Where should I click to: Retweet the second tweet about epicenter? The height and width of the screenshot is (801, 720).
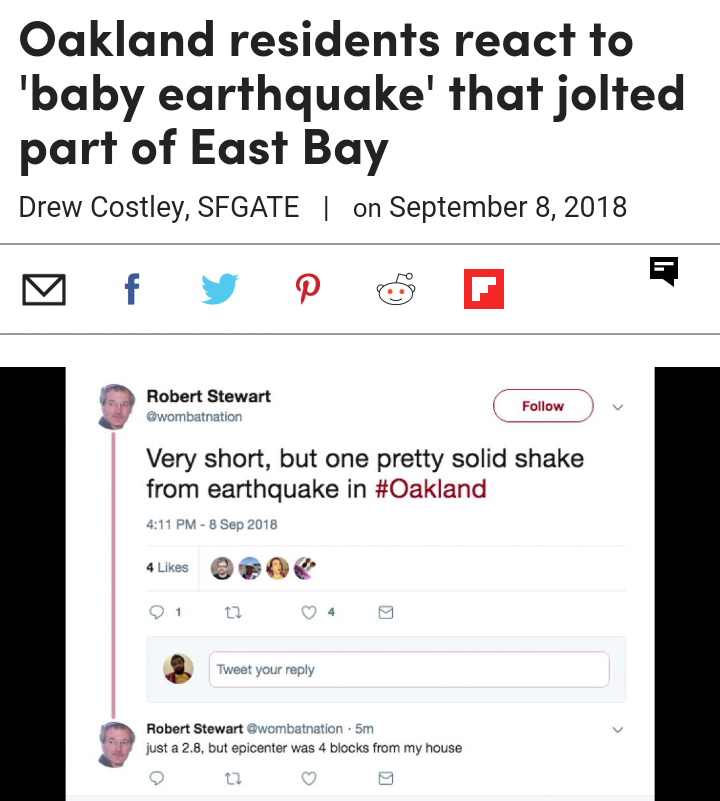[232, 777]
